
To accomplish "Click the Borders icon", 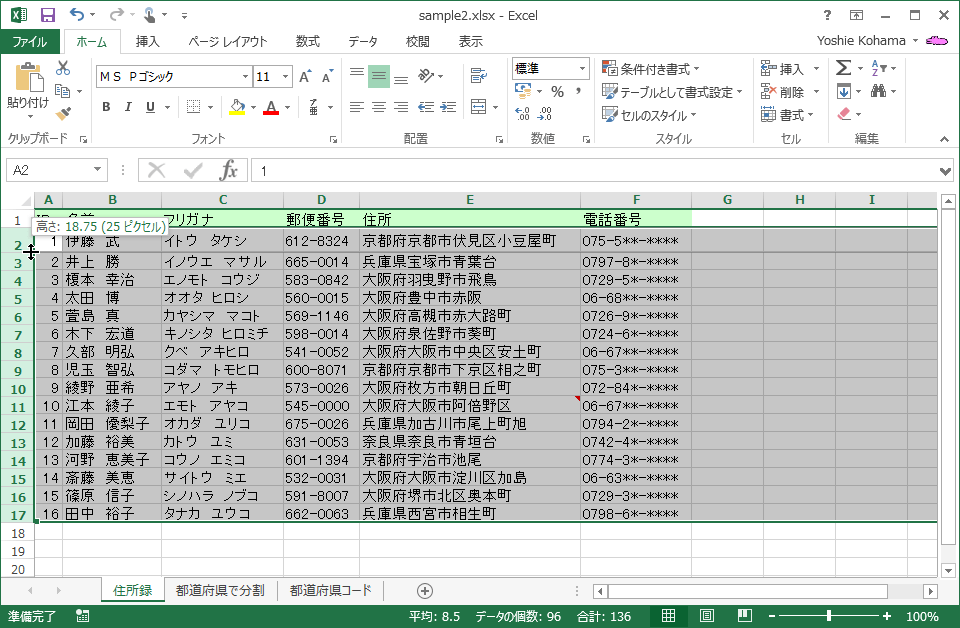I will tap(193, 107).
